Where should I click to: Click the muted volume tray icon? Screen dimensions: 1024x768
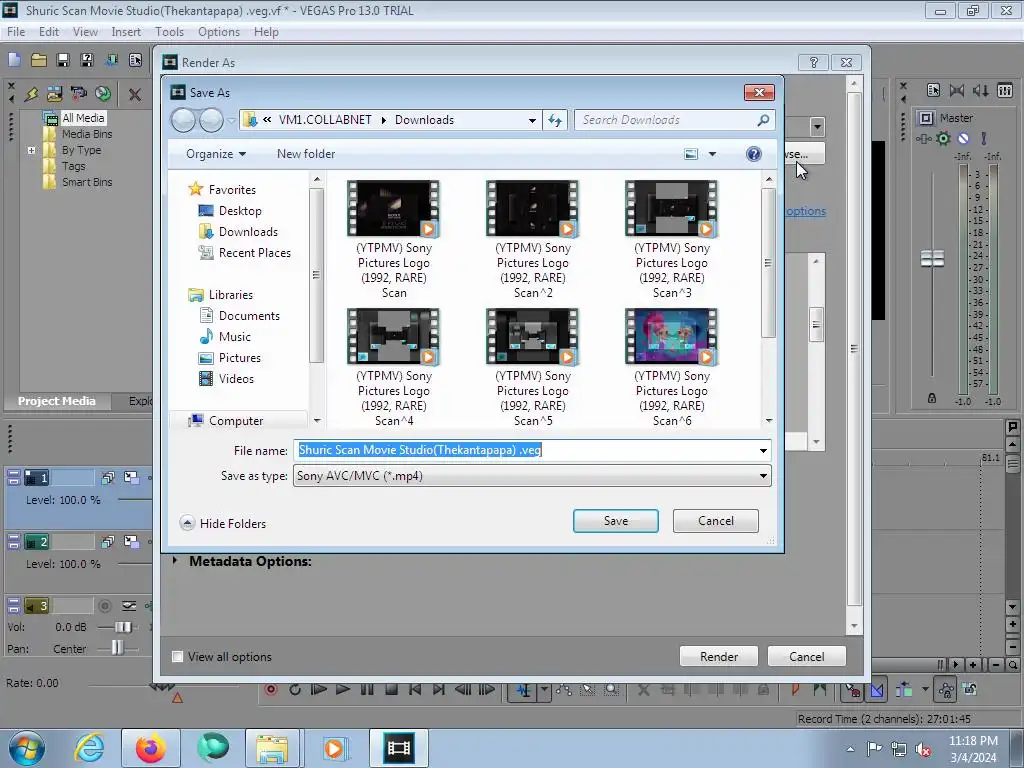pyautogui.click(x=923, y=749)
